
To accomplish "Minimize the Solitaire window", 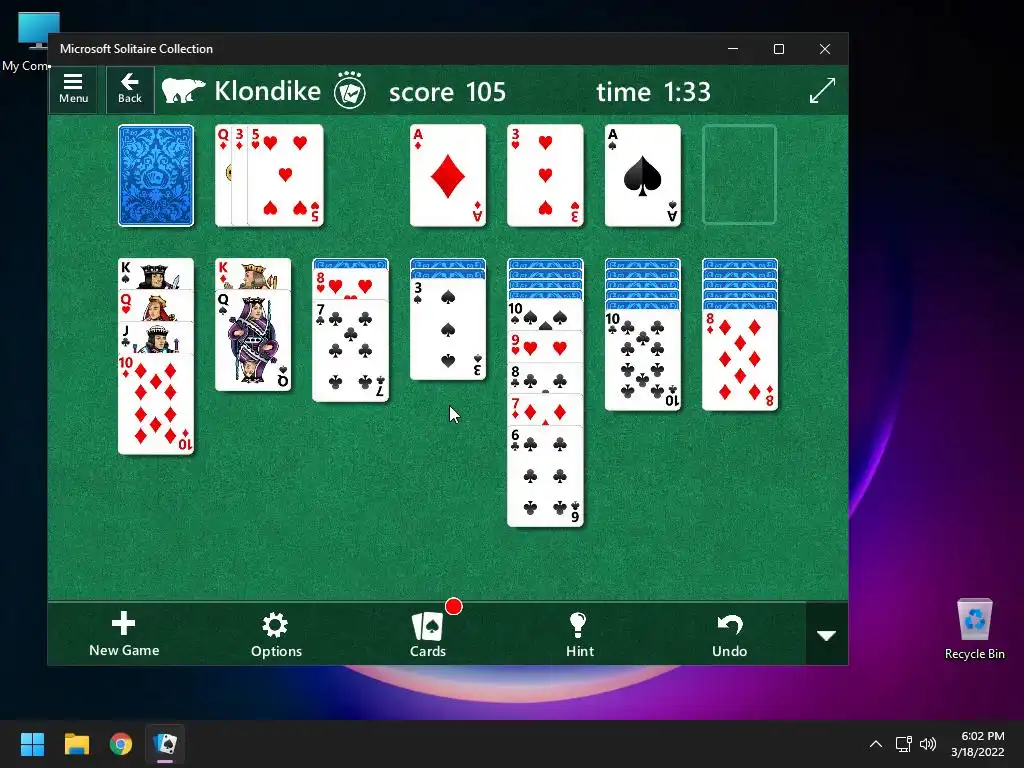I will 733,49.
